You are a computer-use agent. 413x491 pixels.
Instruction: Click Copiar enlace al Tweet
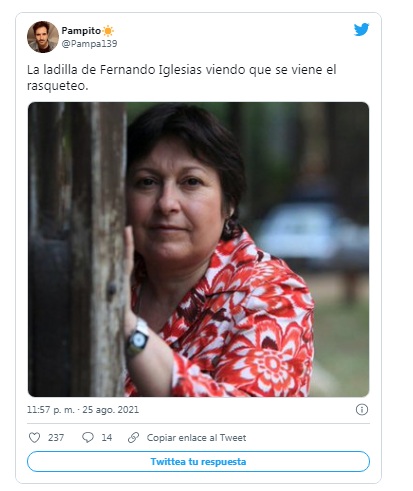[x=196, y=438]
